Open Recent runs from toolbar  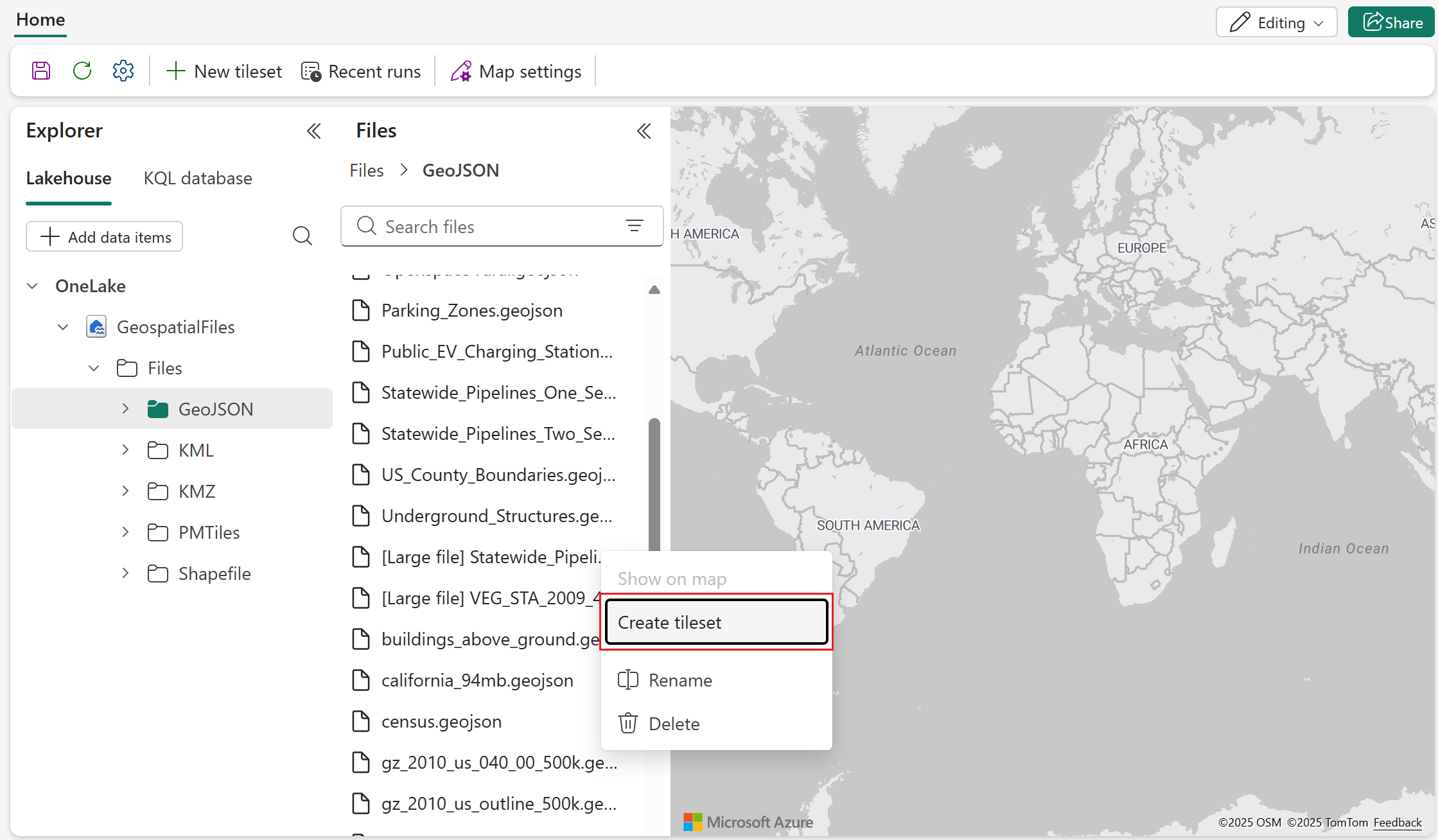point(361,71)
